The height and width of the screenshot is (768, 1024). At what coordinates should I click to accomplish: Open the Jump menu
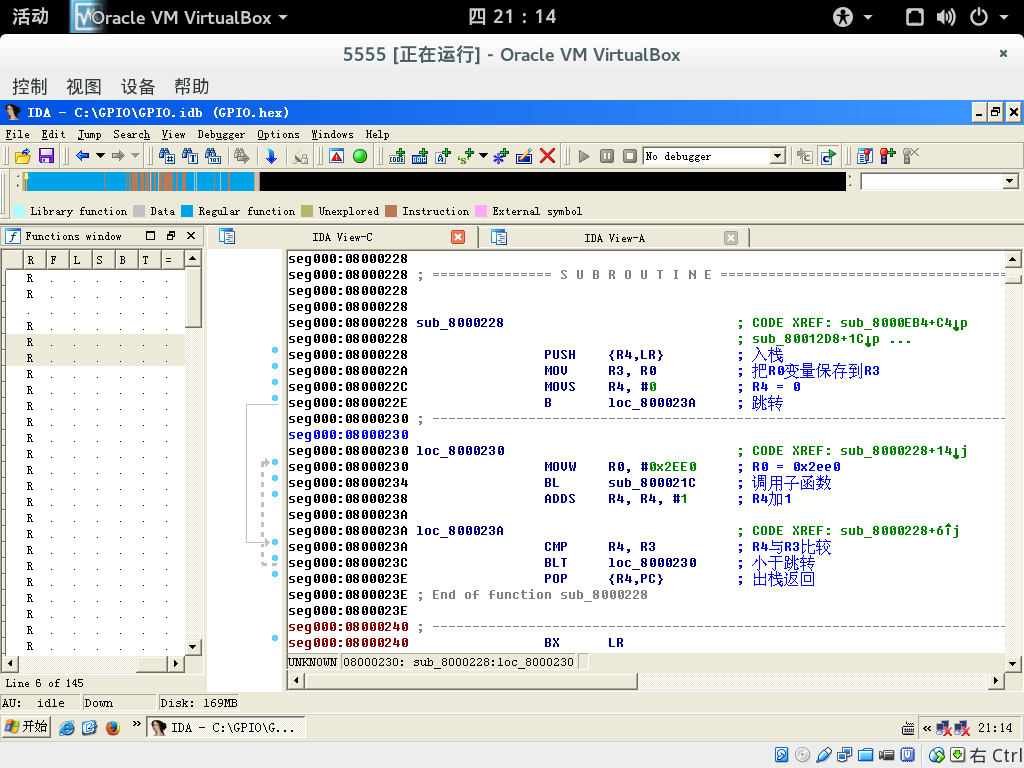tap(89, 135)
